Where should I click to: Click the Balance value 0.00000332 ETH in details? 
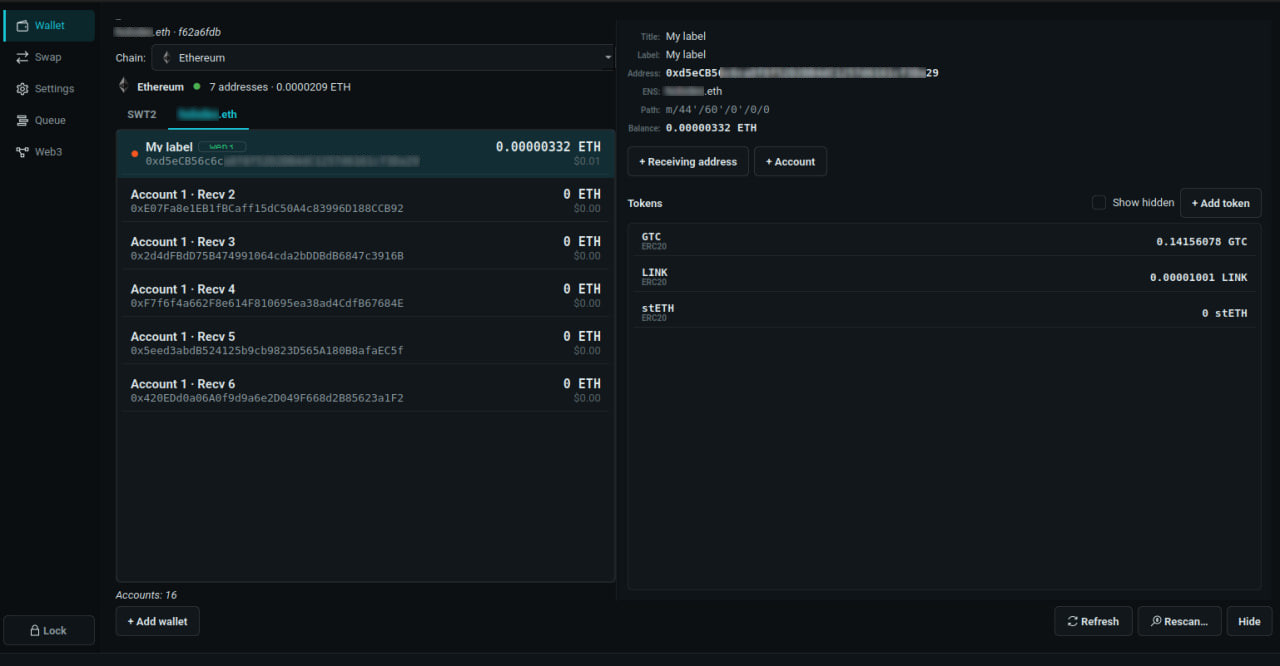(711, 128)
